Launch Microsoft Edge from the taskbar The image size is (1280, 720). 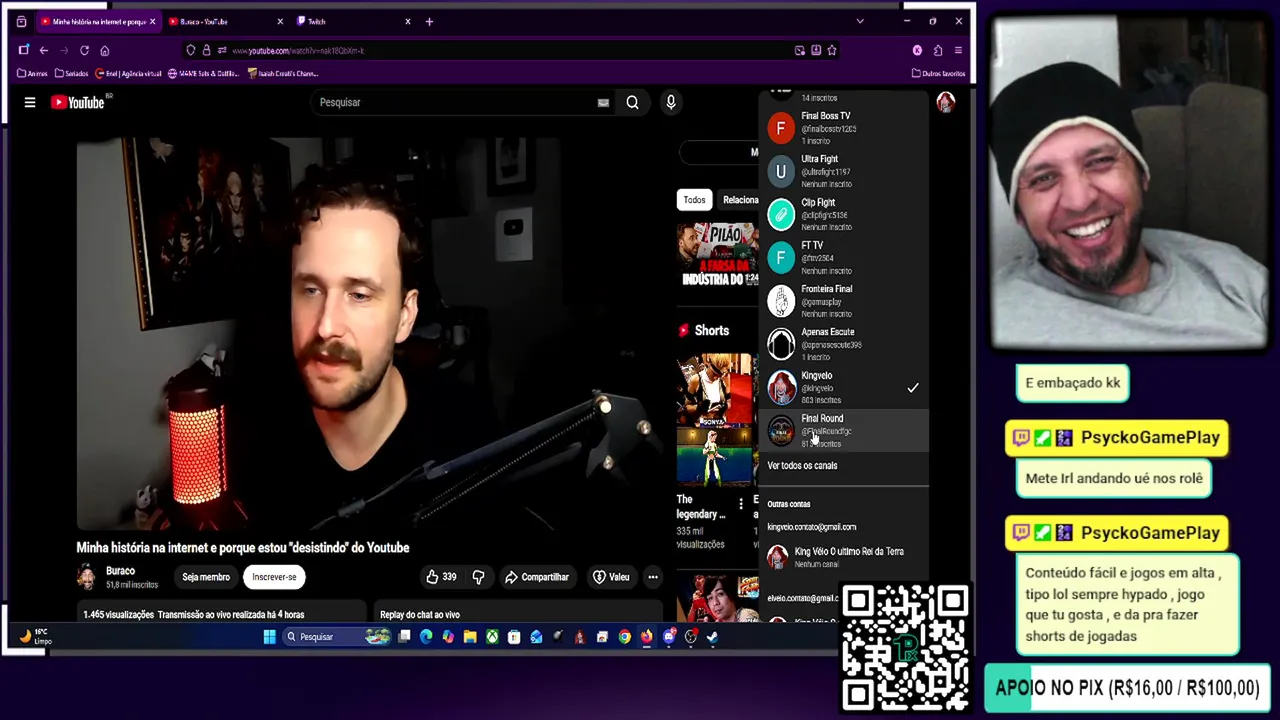[426, 636]
